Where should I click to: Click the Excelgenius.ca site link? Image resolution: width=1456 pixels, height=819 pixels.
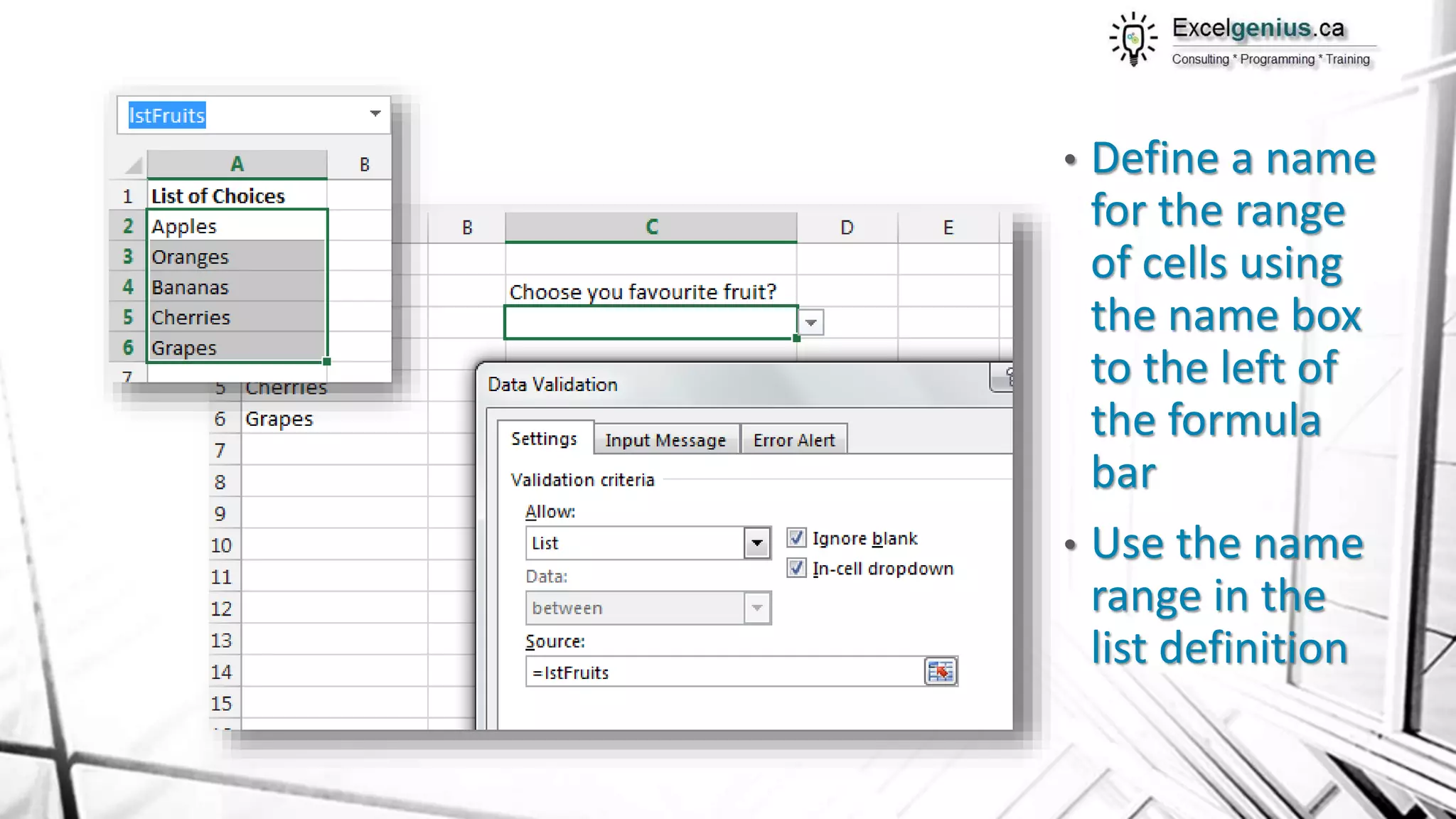coord(1258,28)
